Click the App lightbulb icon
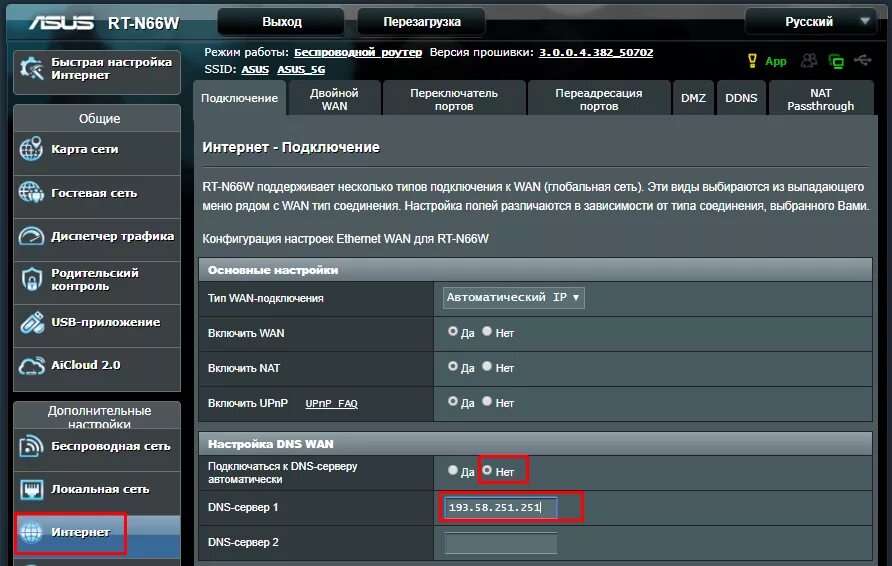 click(752, 61)
